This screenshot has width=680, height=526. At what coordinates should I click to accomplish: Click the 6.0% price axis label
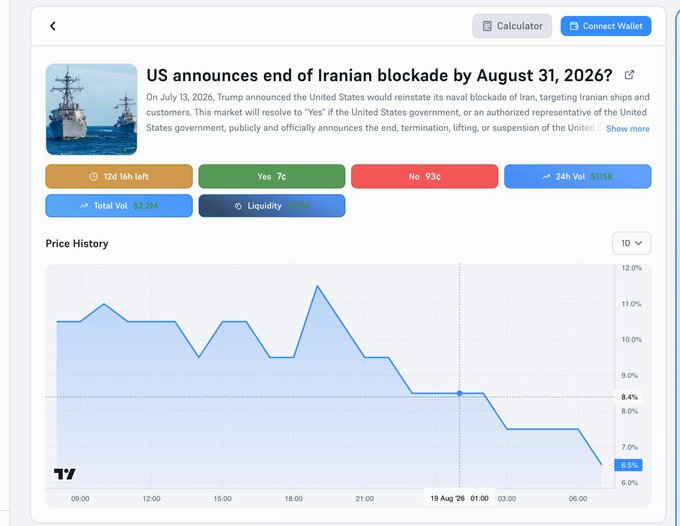point(630,483)
